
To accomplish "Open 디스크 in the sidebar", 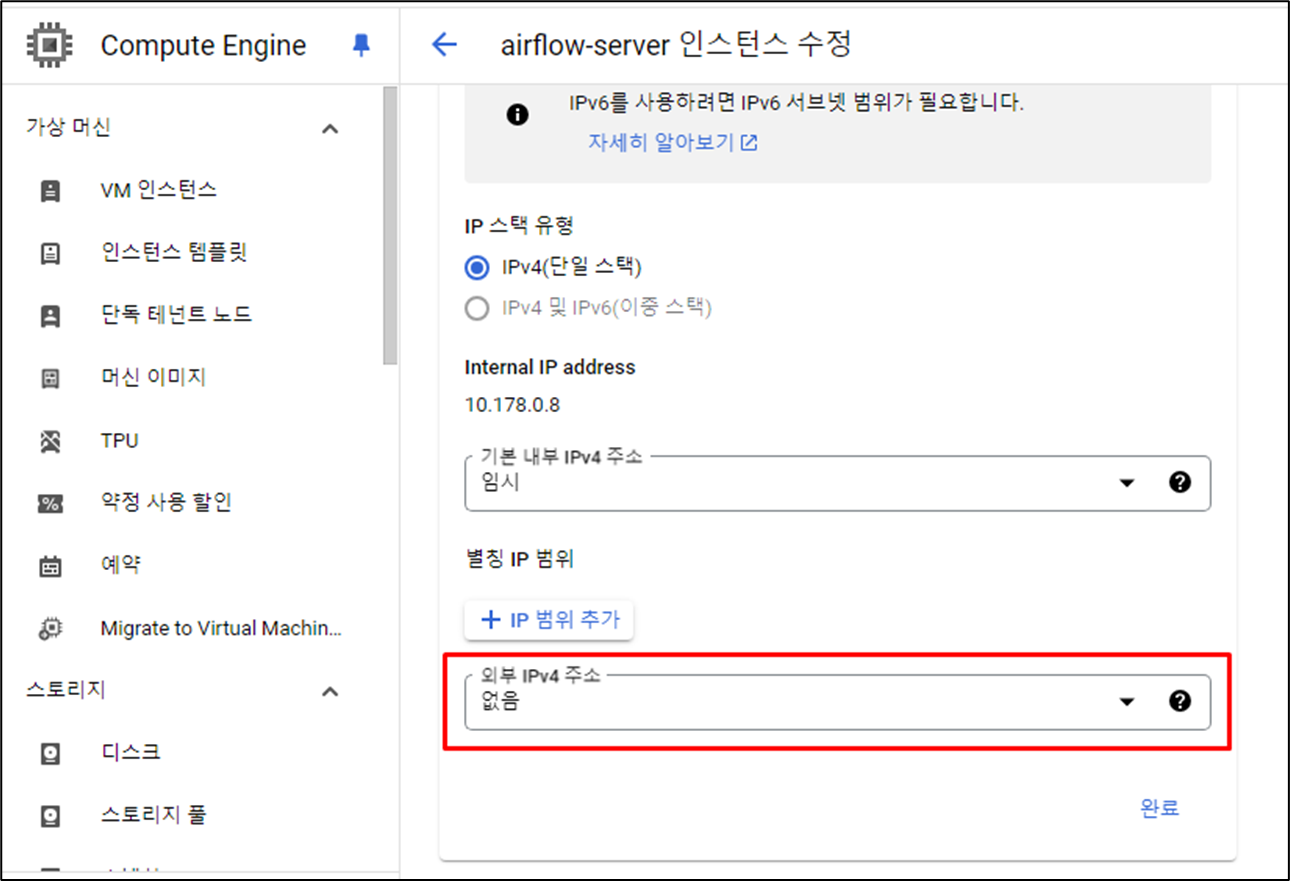I will (131, 753).
